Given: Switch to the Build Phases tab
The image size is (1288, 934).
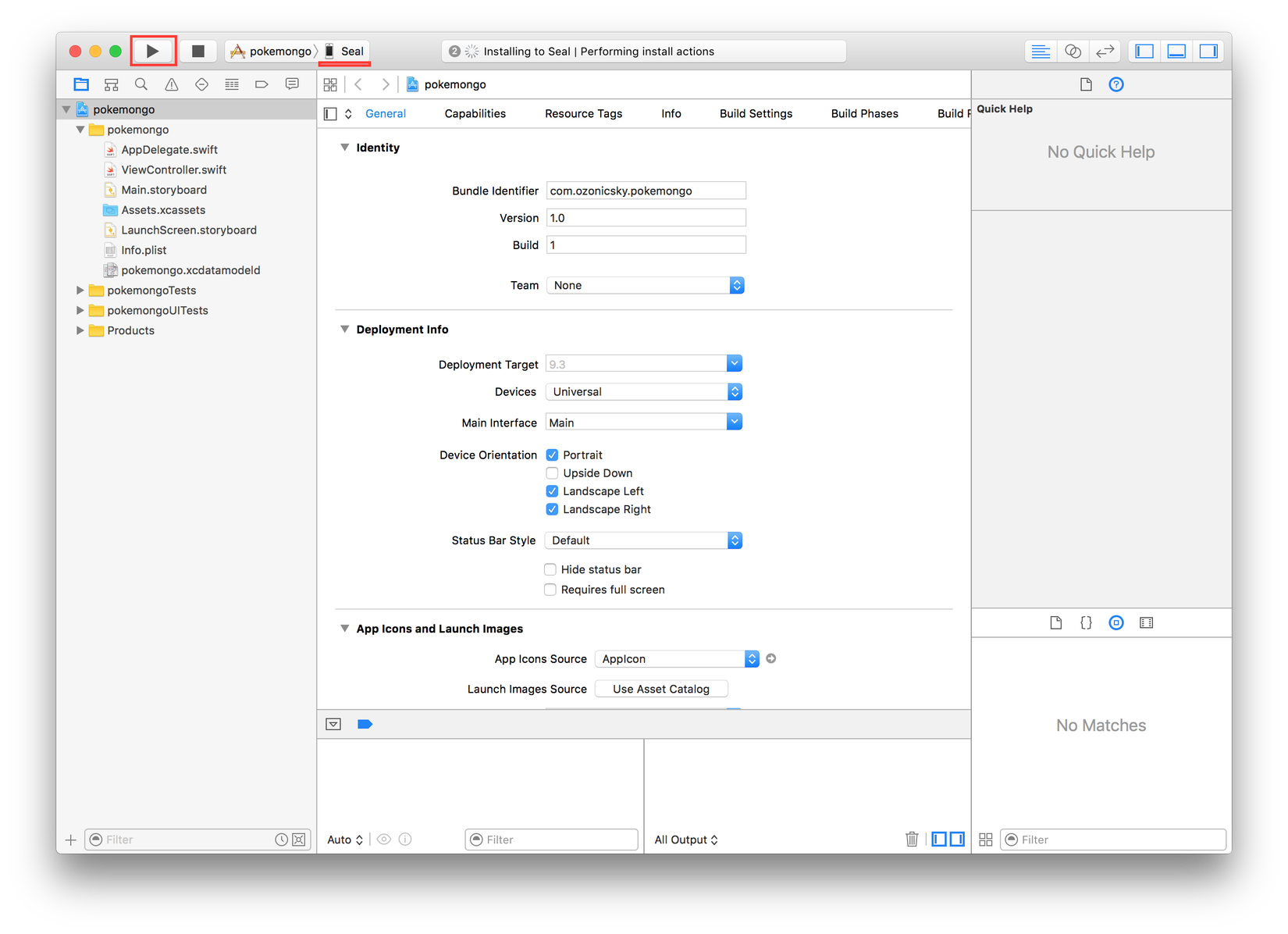Looking at the screenshot, I should pyautogui.click(x=865, y=113).
